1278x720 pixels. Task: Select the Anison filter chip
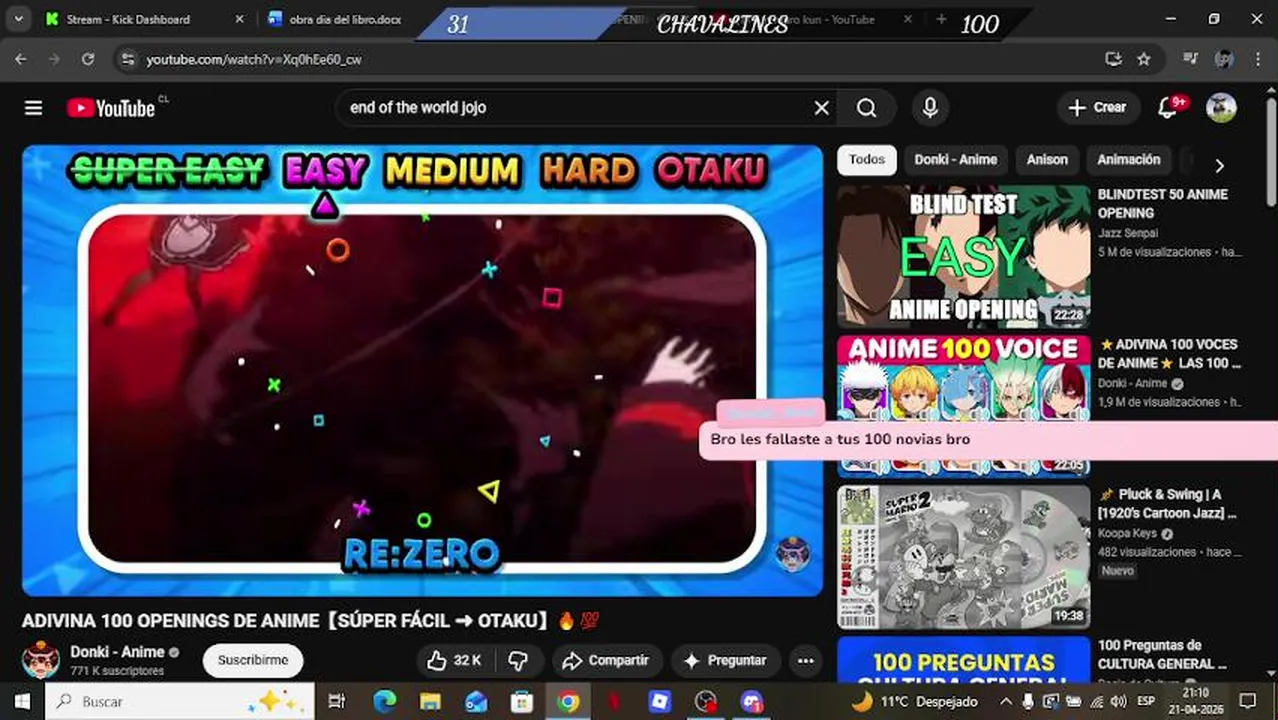pos(1047,160)
